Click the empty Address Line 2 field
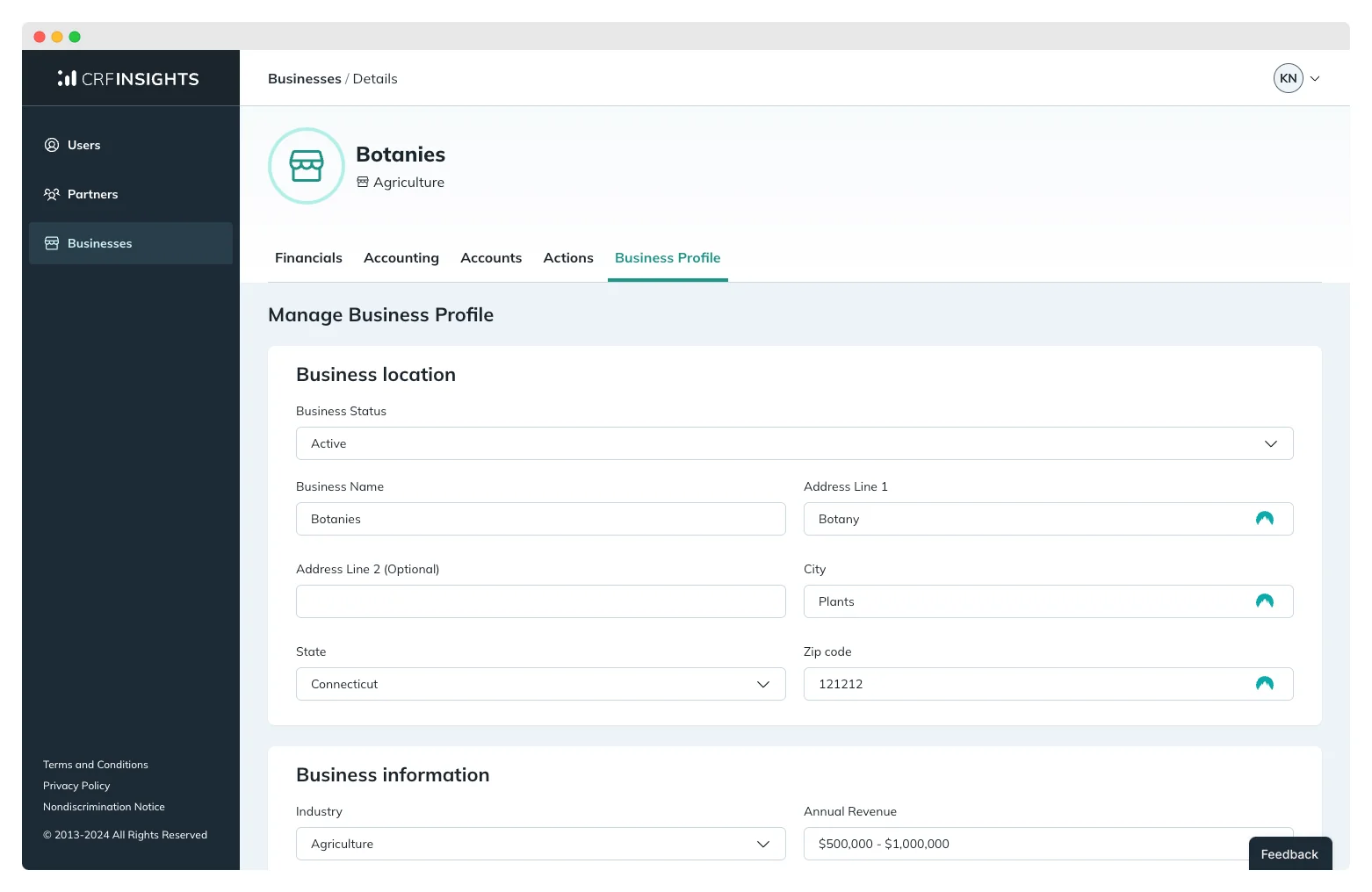Screen dimensions: 1372x892 tap(541, 601)
